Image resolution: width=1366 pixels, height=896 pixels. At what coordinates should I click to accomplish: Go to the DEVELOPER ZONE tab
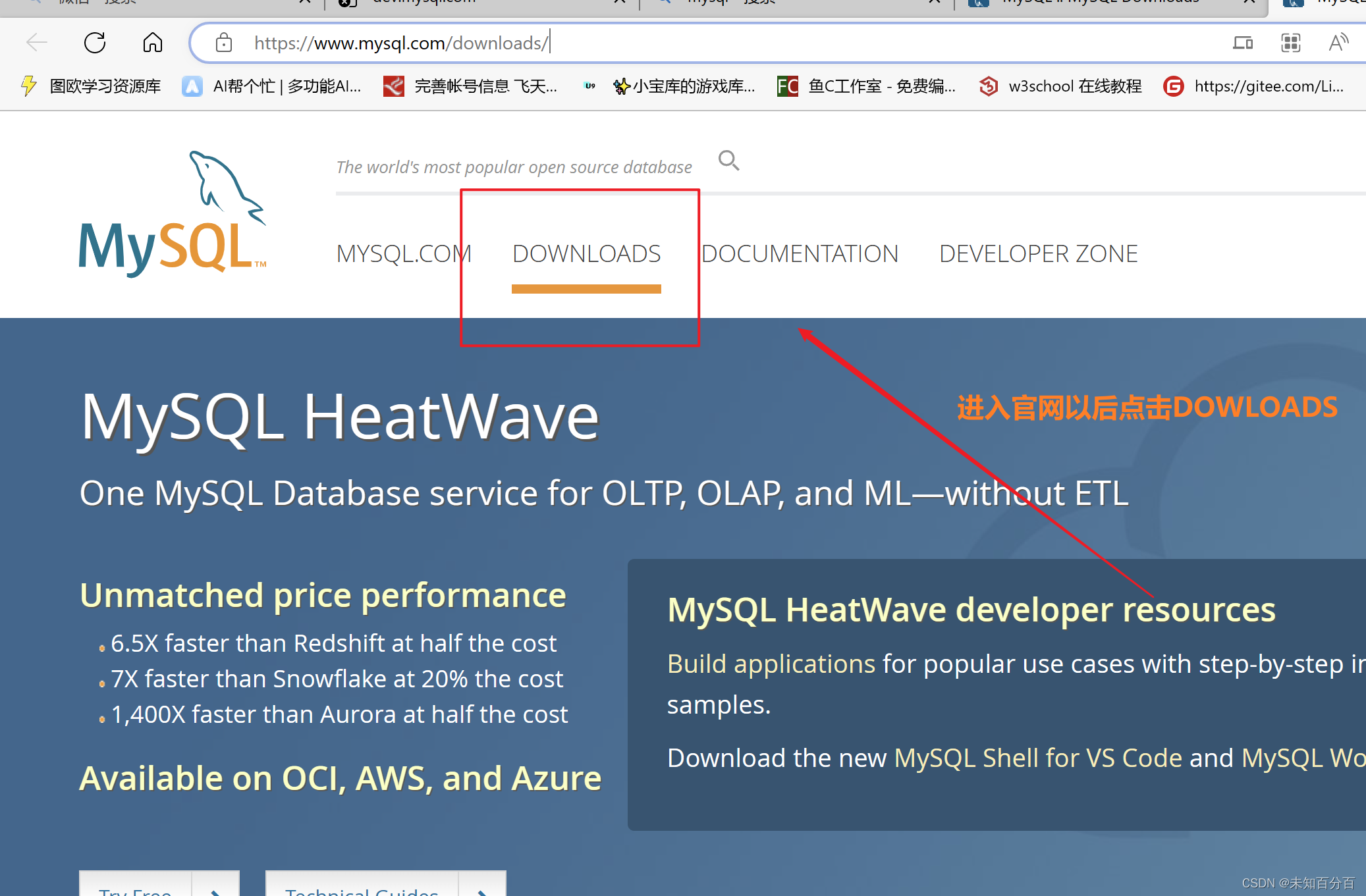[1038, 254]
